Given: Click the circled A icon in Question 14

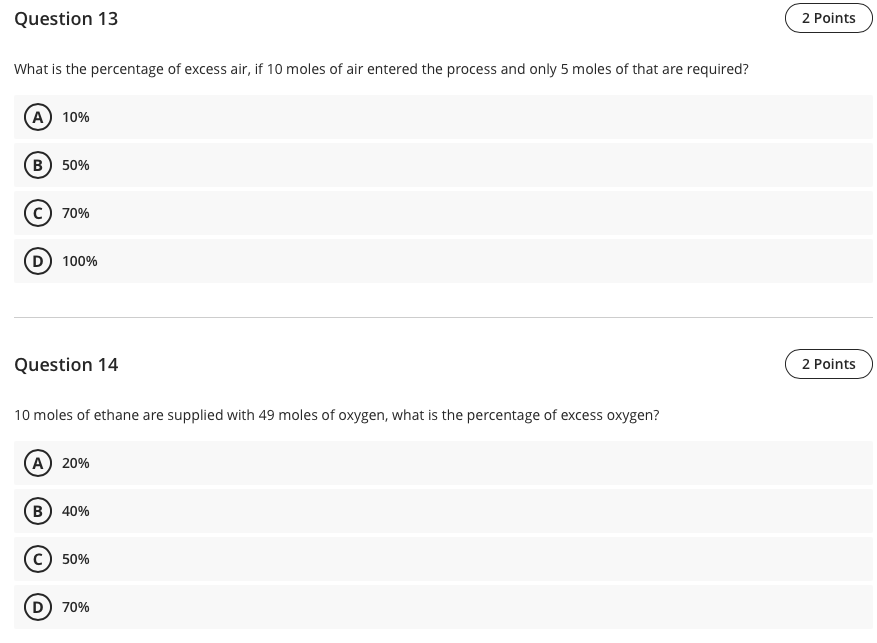Looking at the screenshot, I should tap(38, 463).
